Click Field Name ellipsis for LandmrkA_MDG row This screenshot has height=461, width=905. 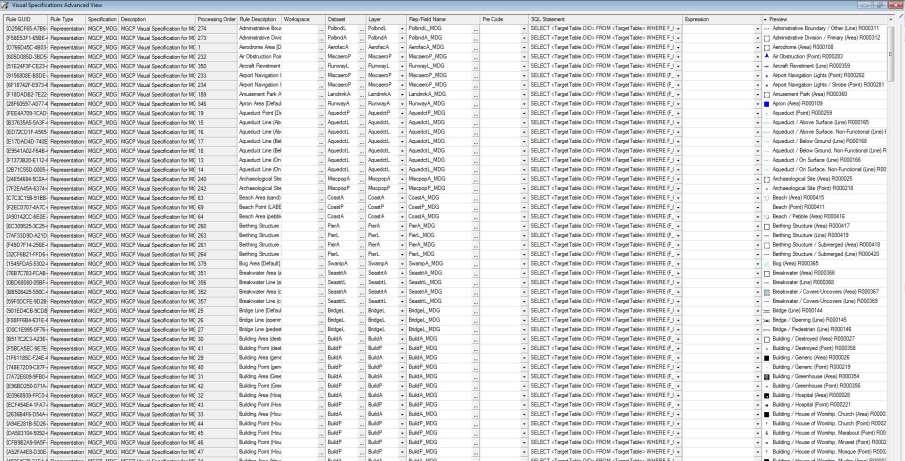coord(476,94)
